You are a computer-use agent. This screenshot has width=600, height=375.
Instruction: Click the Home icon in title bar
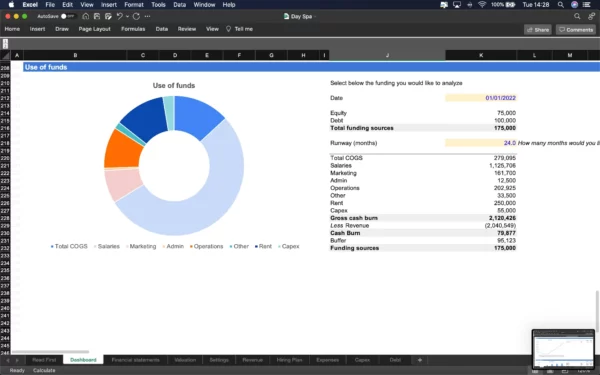pos(86,16)
